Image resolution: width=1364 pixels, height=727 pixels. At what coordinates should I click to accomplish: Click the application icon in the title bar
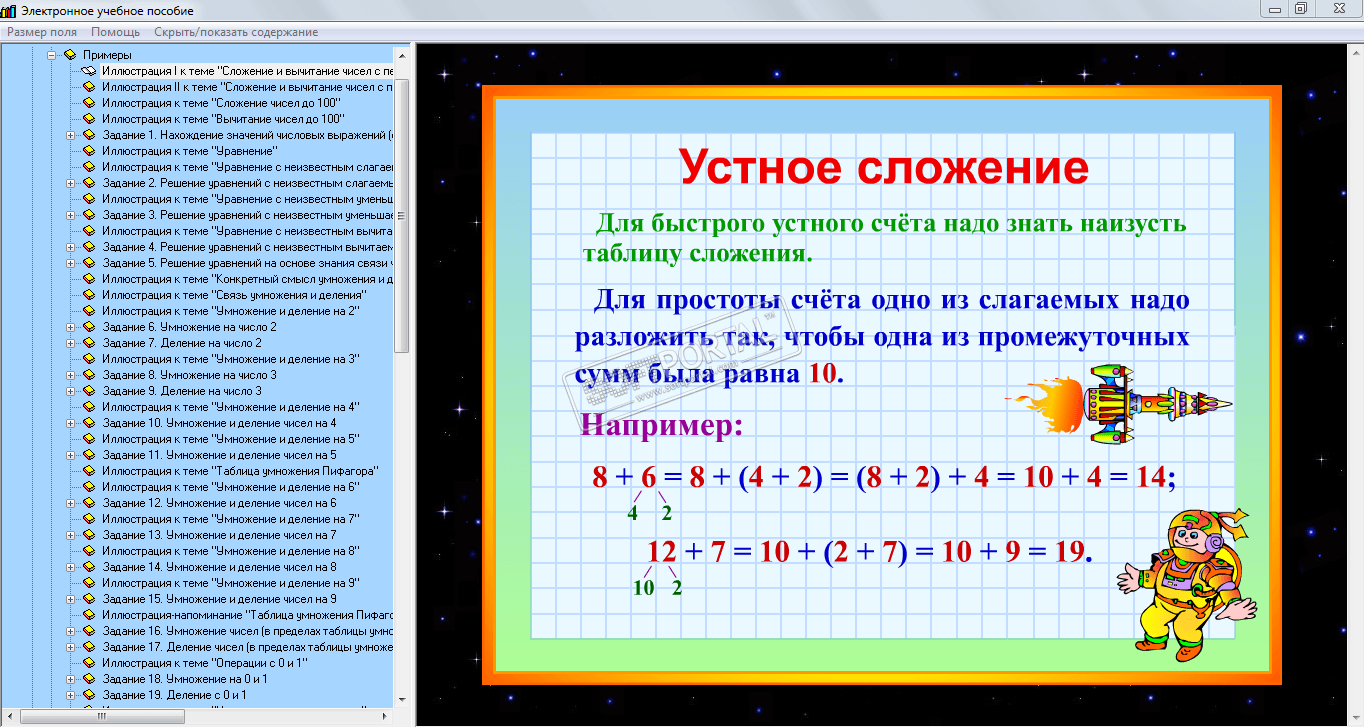[x=9, y=10]
